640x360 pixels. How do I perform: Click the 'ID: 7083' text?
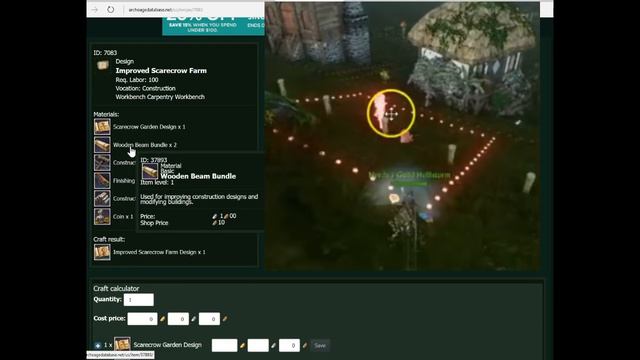coord(105,53)
